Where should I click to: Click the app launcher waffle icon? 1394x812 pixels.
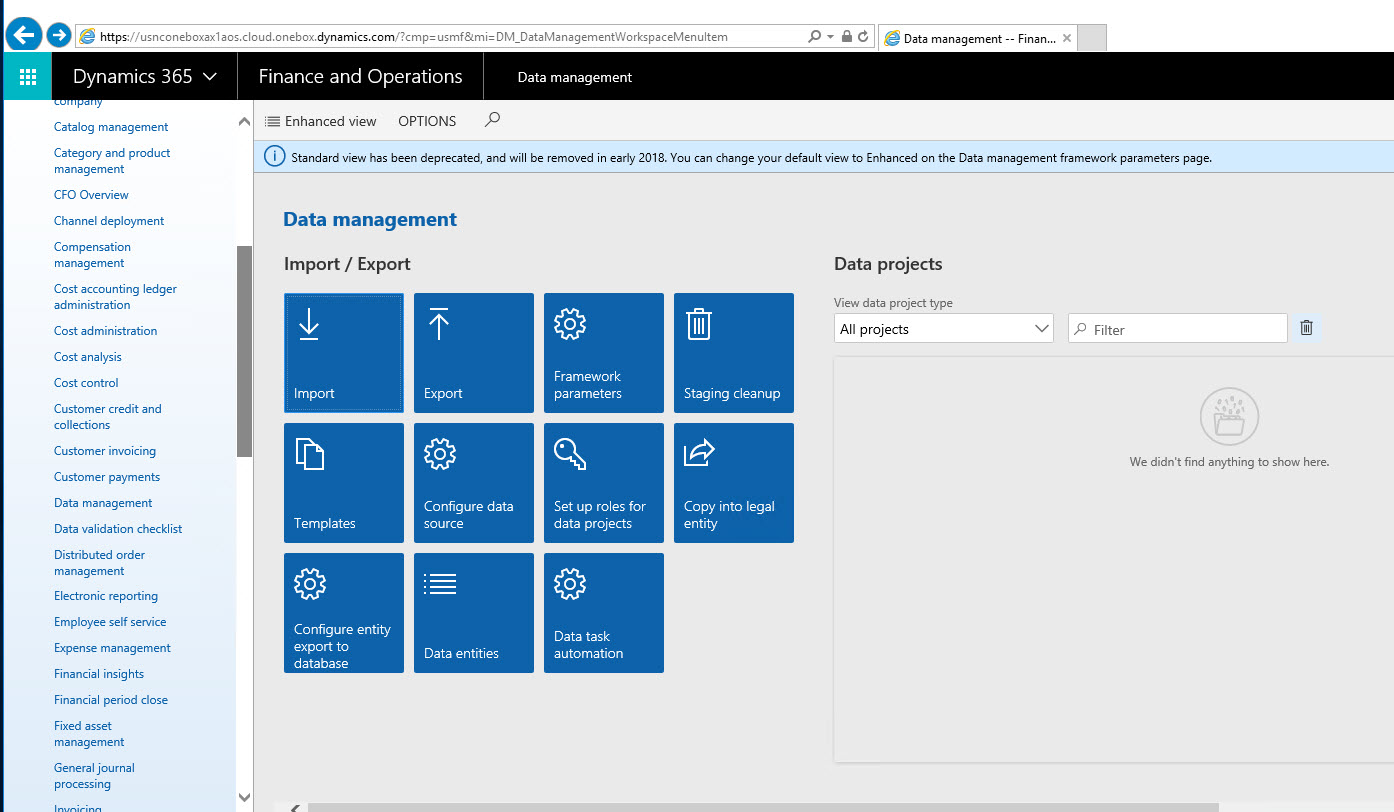click(x=28, y=76)
